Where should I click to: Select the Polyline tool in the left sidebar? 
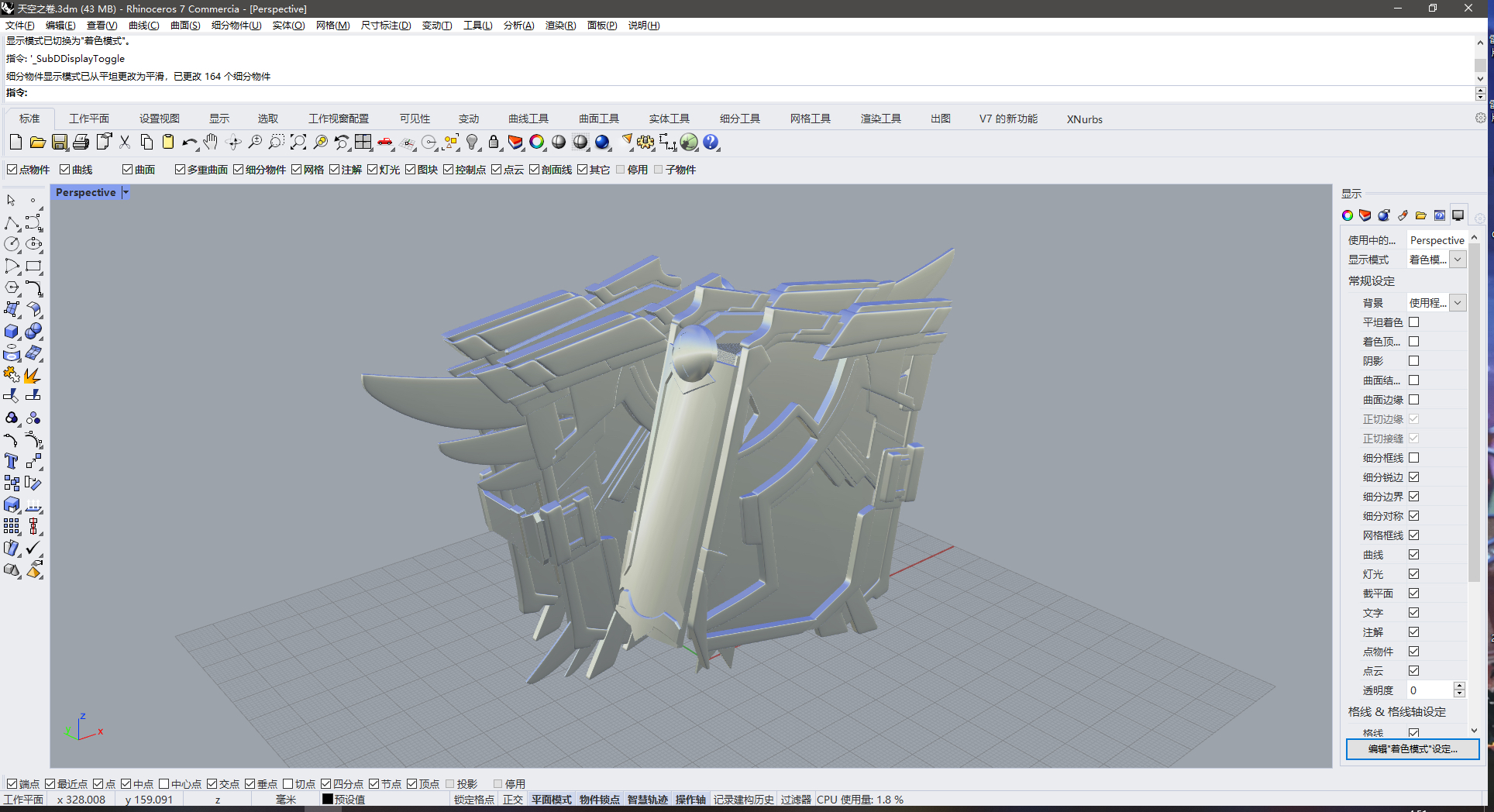coord(11,223)
